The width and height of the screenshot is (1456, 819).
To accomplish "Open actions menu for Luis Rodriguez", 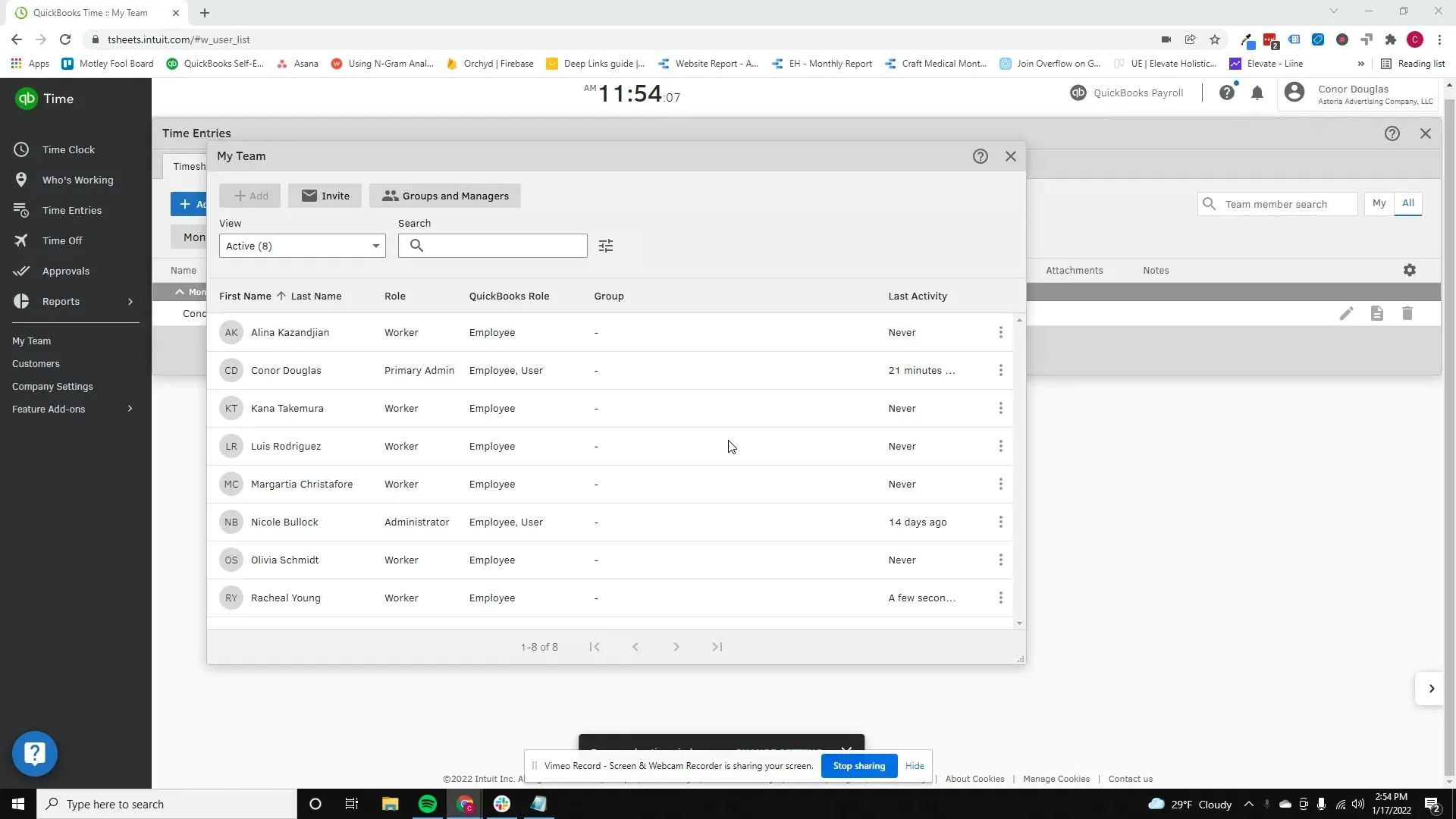I will tap(1001, 446).
